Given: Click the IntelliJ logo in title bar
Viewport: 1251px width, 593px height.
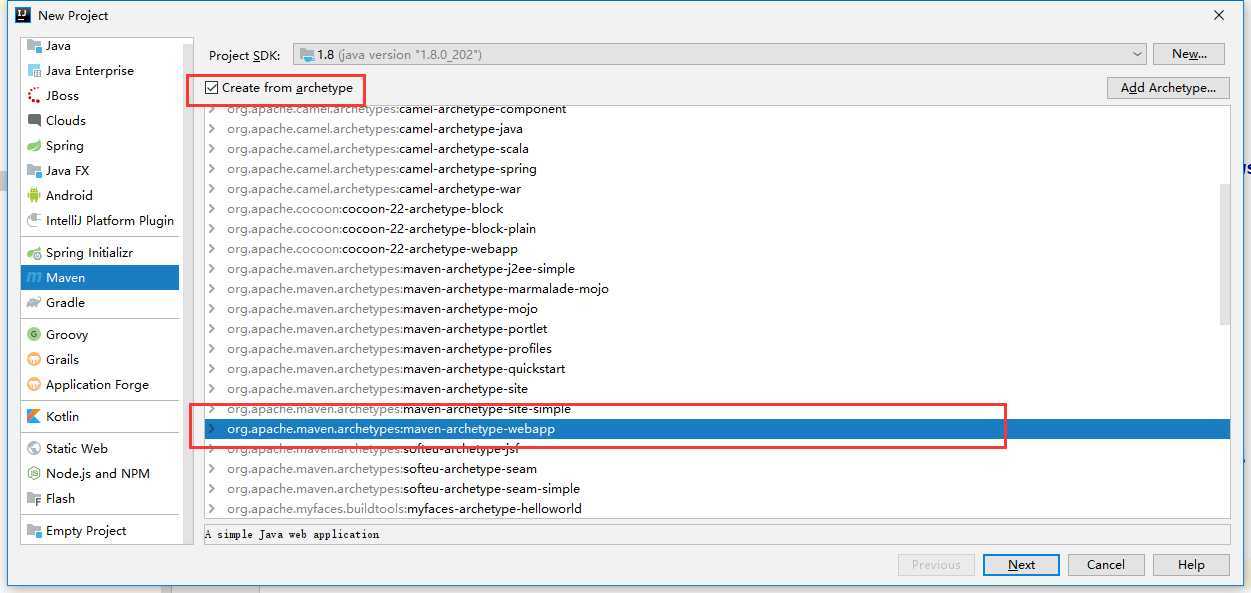Looking at the screenshot, I should [x=22, y=15].
